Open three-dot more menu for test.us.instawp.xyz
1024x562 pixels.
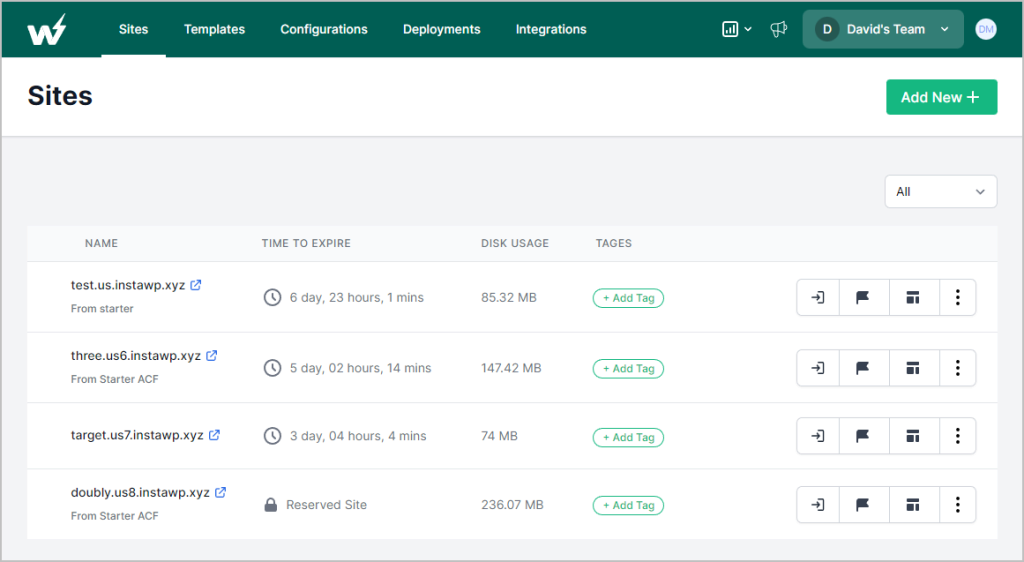point(957,298)
